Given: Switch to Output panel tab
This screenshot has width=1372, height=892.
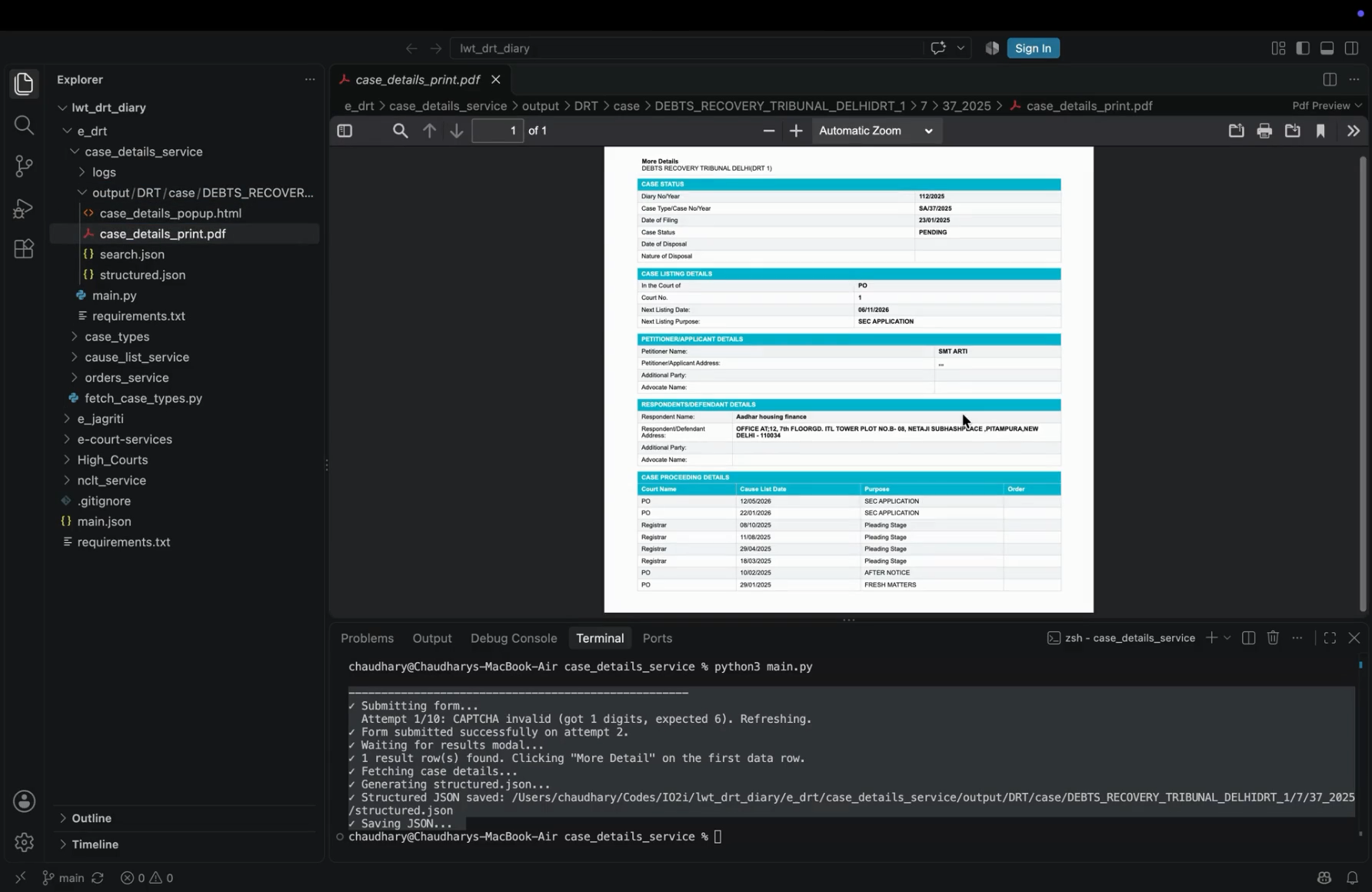Looking at the screenshot, I should click(x=432, y=638).
